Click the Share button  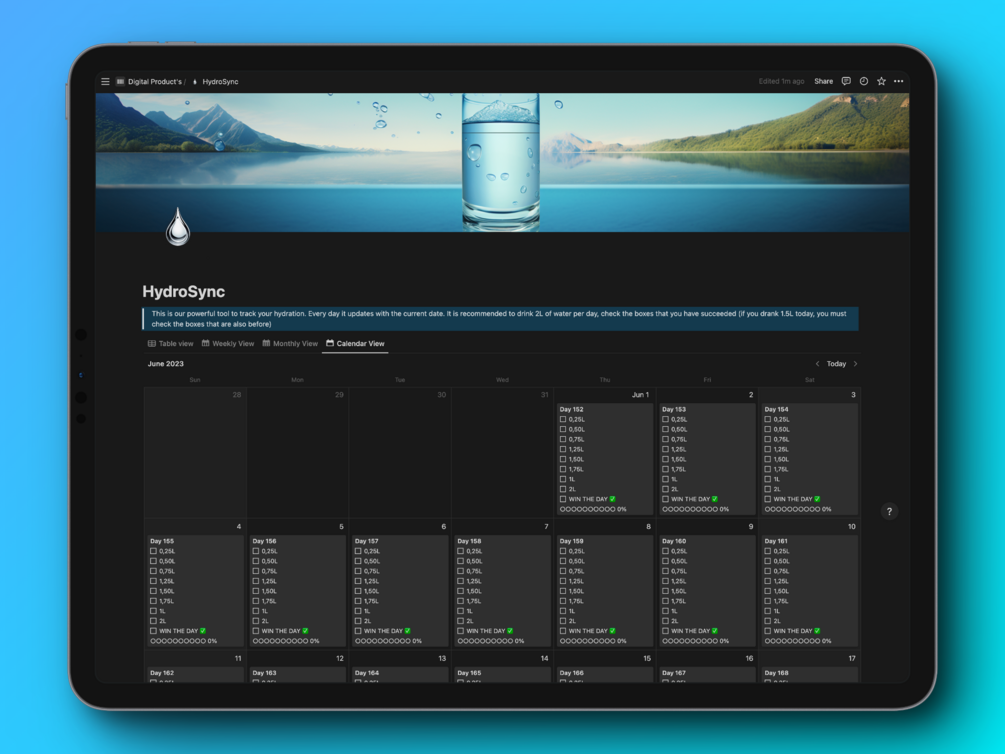click(x=824, y=81)
